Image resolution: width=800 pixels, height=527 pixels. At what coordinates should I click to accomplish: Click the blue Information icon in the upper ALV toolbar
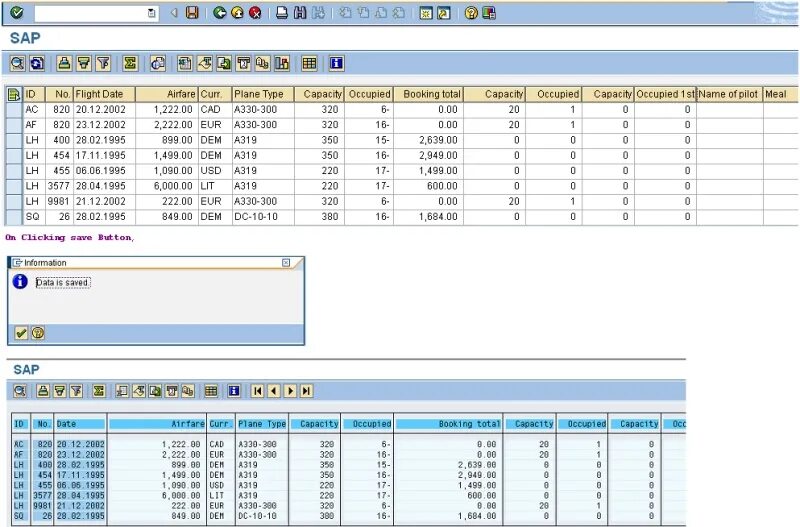coord(336,63)
